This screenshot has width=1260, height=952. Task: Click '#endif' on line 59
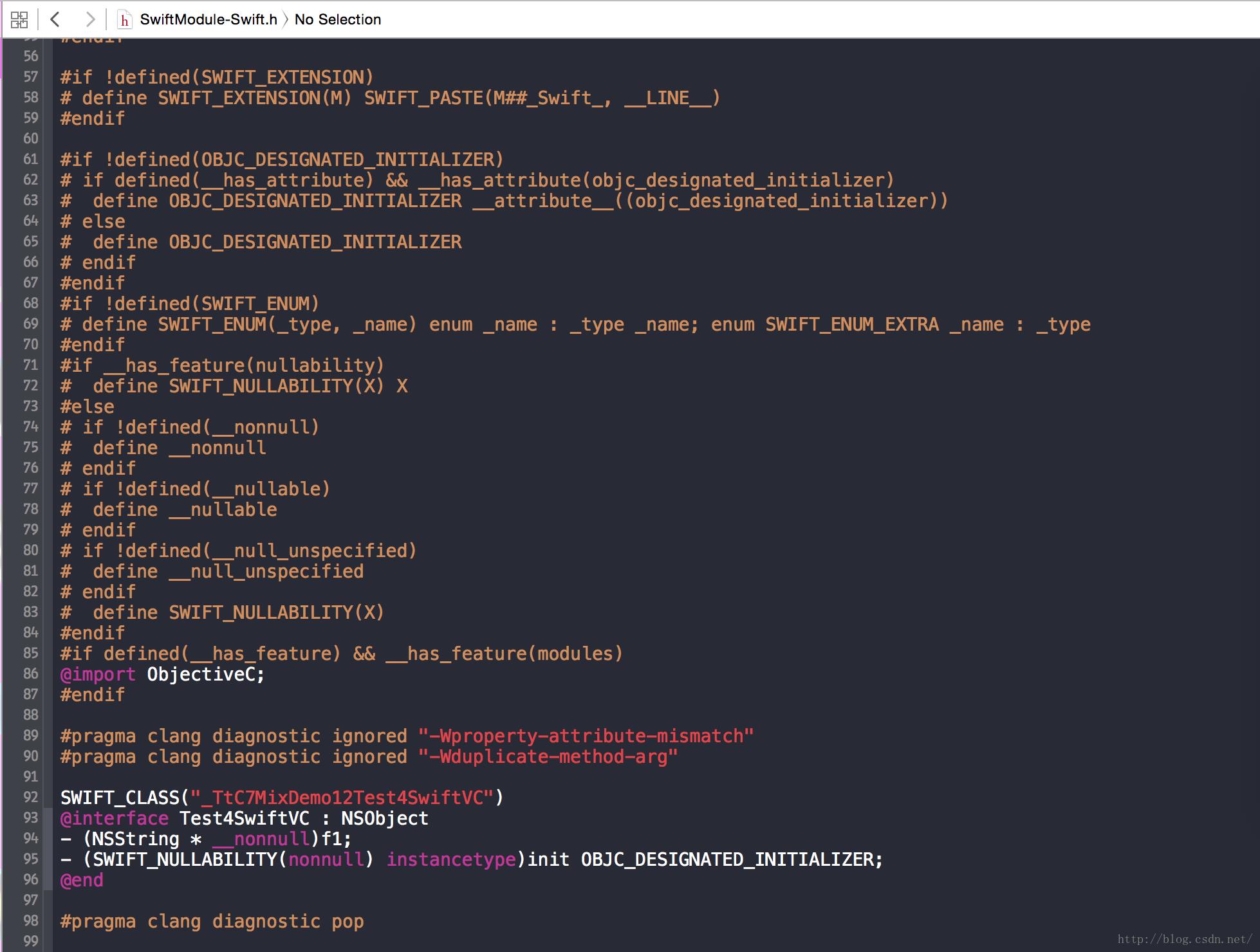pyautogui.click(x=93, y=119)
